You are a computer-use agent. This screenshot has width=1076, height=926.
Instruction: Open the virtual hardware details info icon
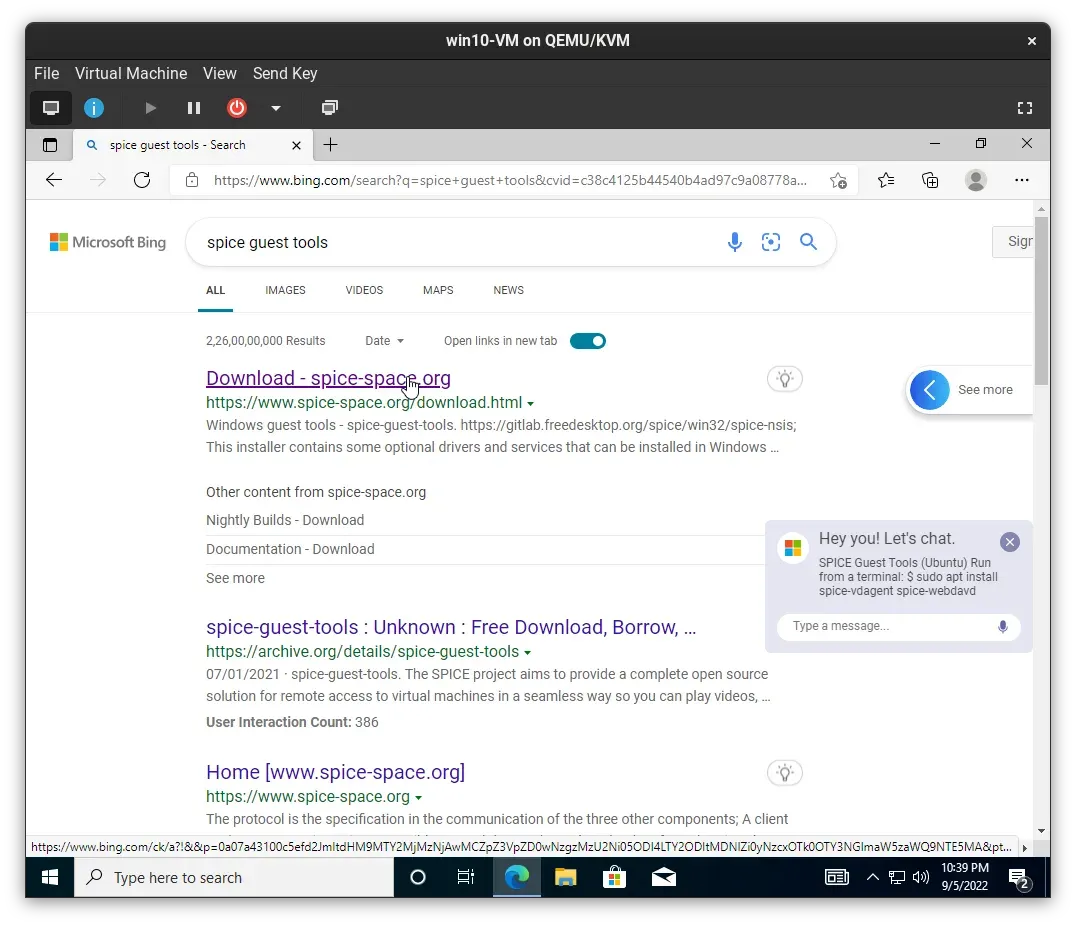click(x=94, y=108)
